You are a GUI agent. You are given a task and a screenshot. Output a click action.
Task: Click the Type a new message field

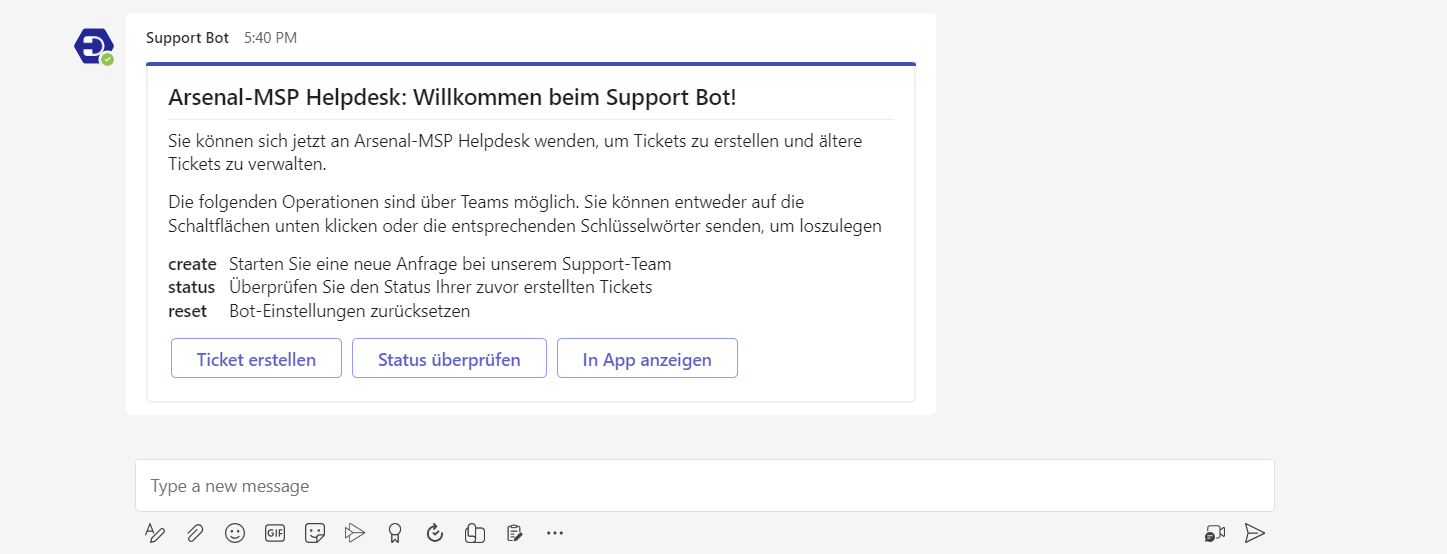705,486
